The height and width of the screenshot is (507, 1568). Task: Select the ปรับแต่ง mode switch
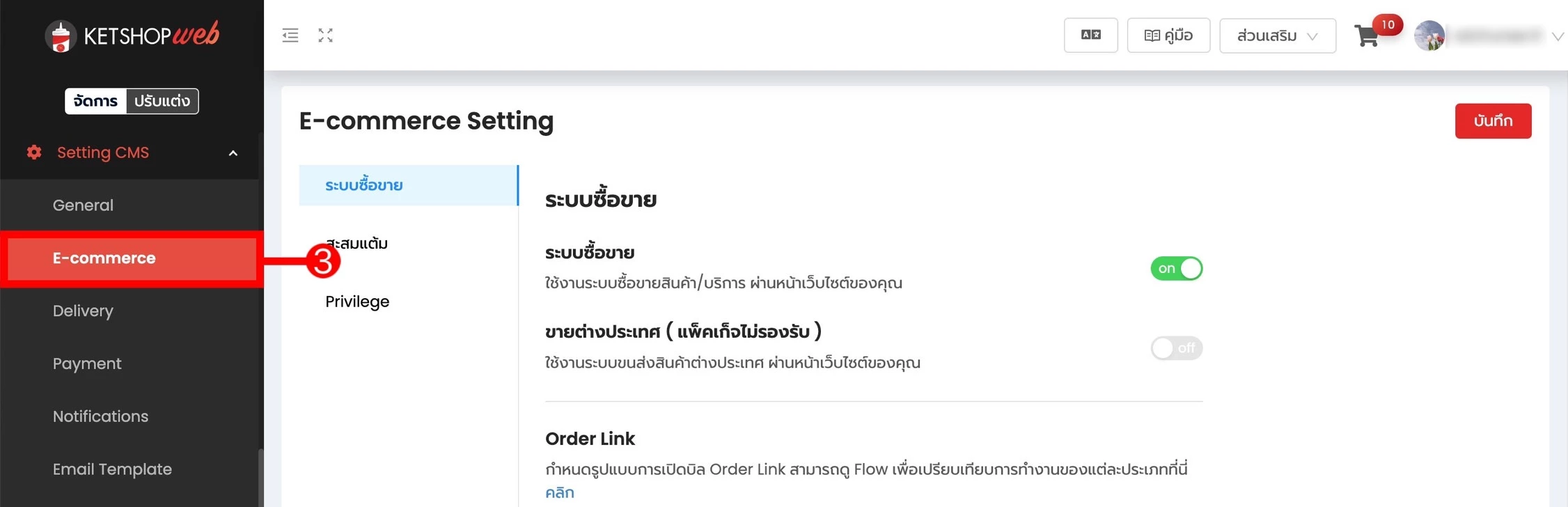coord(162,100)
